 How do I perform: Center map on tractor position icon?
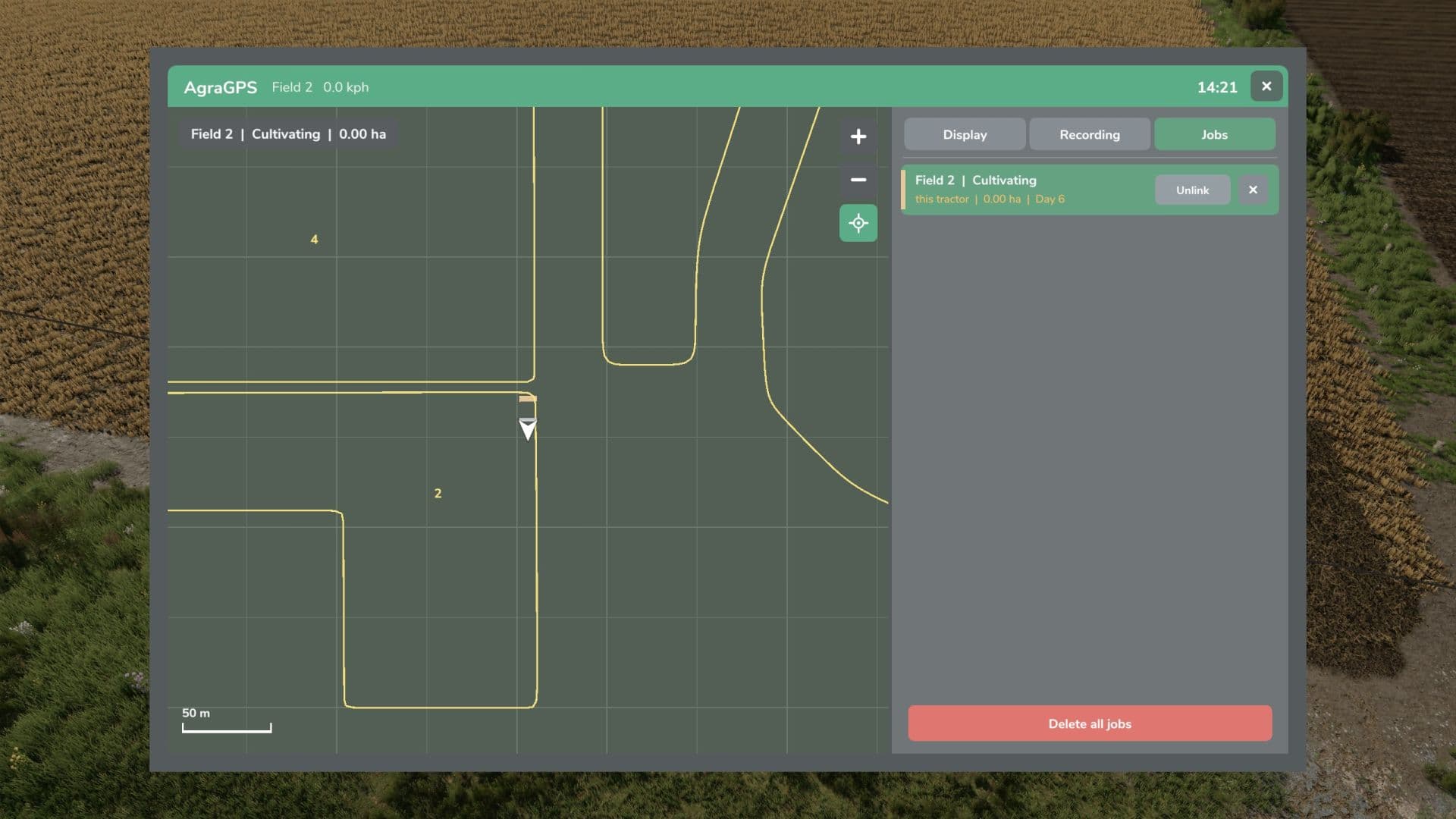[x=858, y=223]
